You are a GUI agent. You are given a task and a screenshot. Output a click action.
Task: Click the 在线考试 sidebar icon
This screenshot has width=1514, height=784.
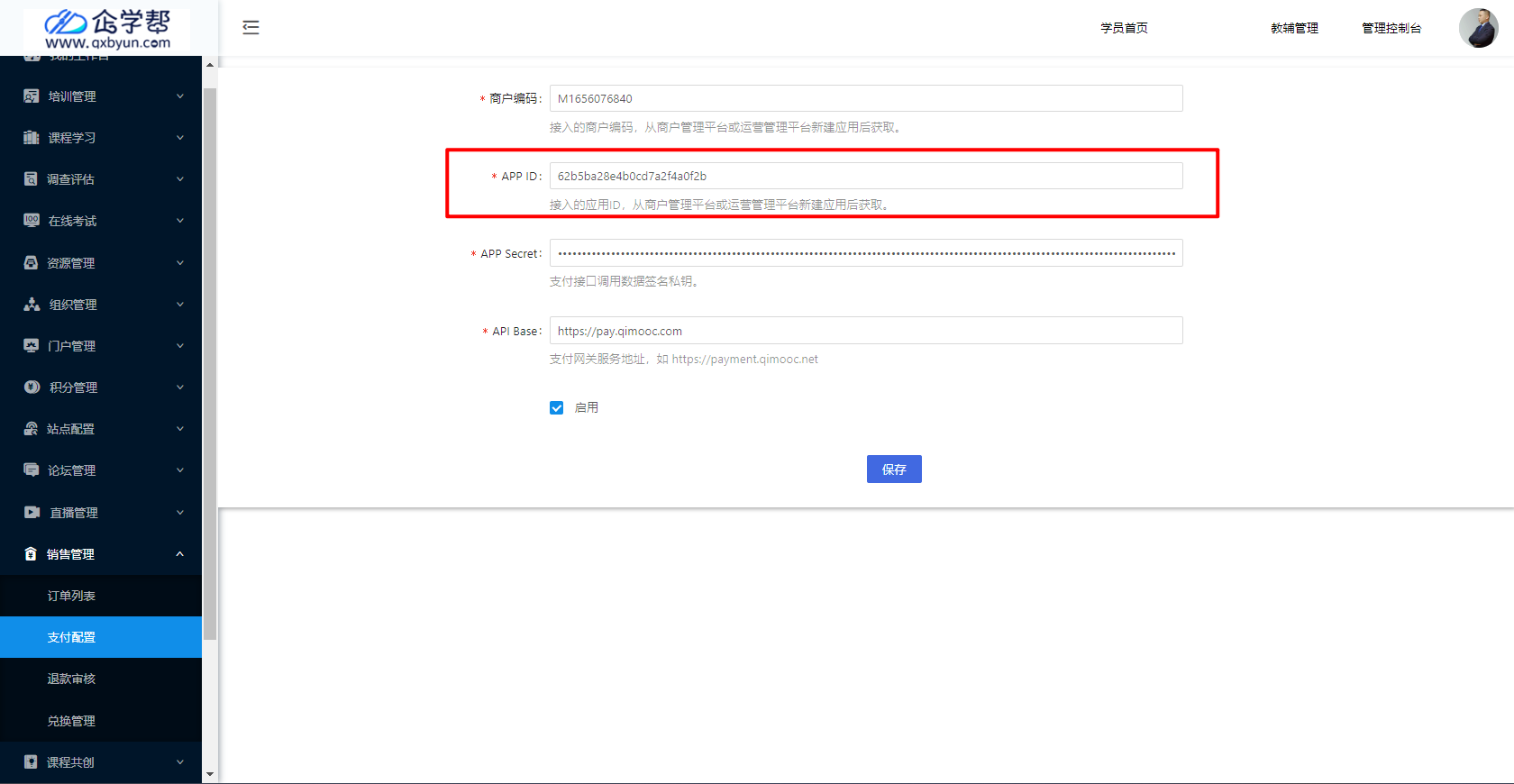click(x=32, y=221)
